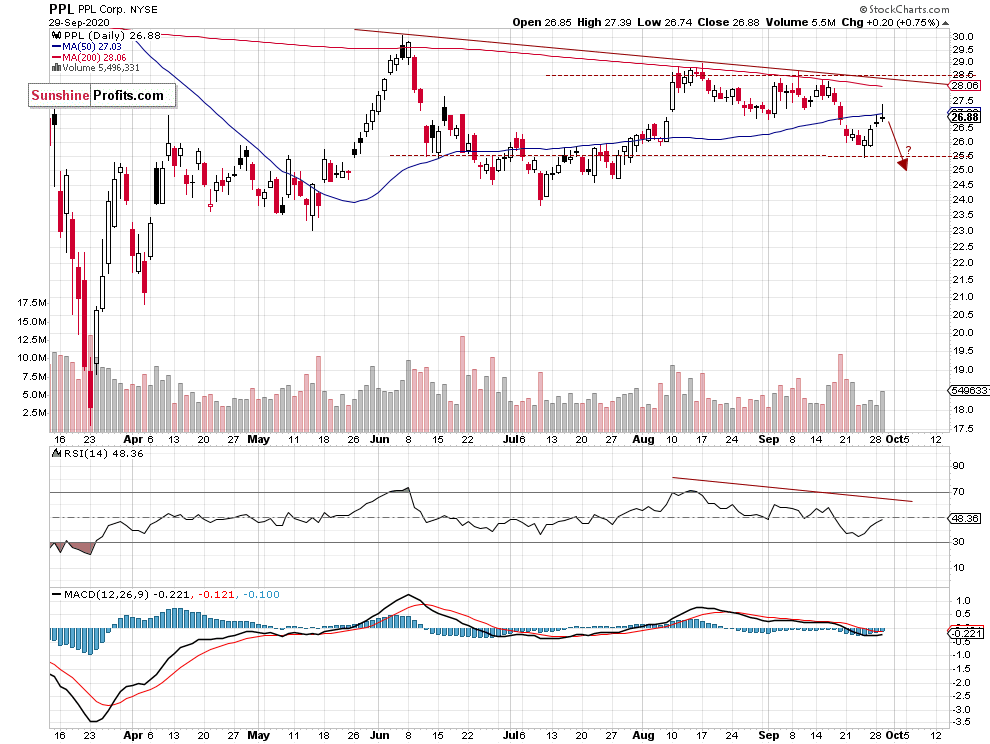Click the 30 label on RSI axis
Image resolution: width=990 pixels, height=744 pixels.
(958, 541)
